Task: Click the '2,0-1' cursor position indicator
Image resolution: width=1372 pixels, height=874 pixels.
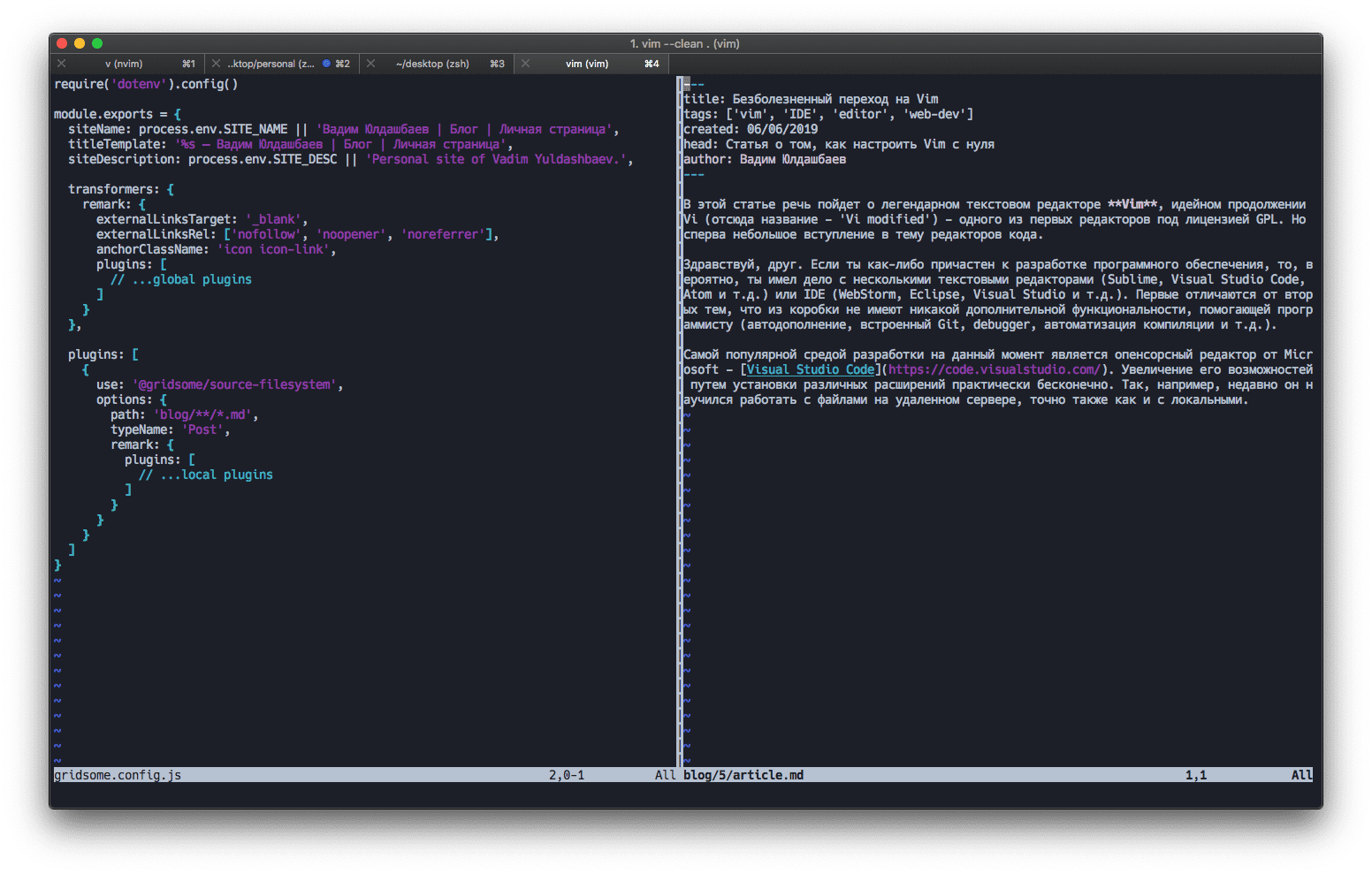Action: pyautogui.click(x=567, y=775)
